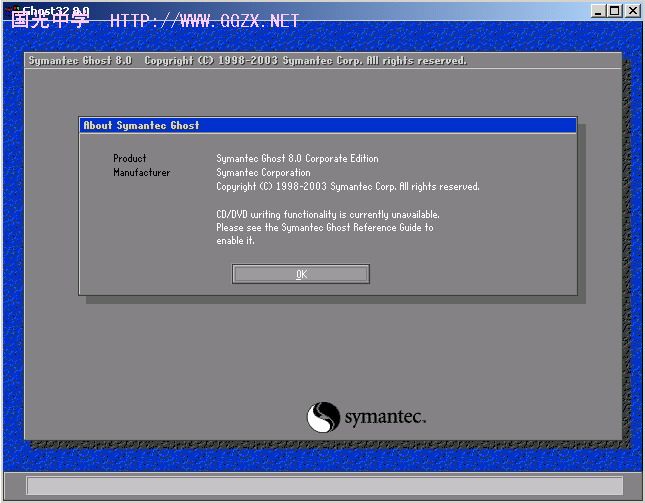
Task: Click 'Symantec Corporation' text
Action: [x=263, y=172]
